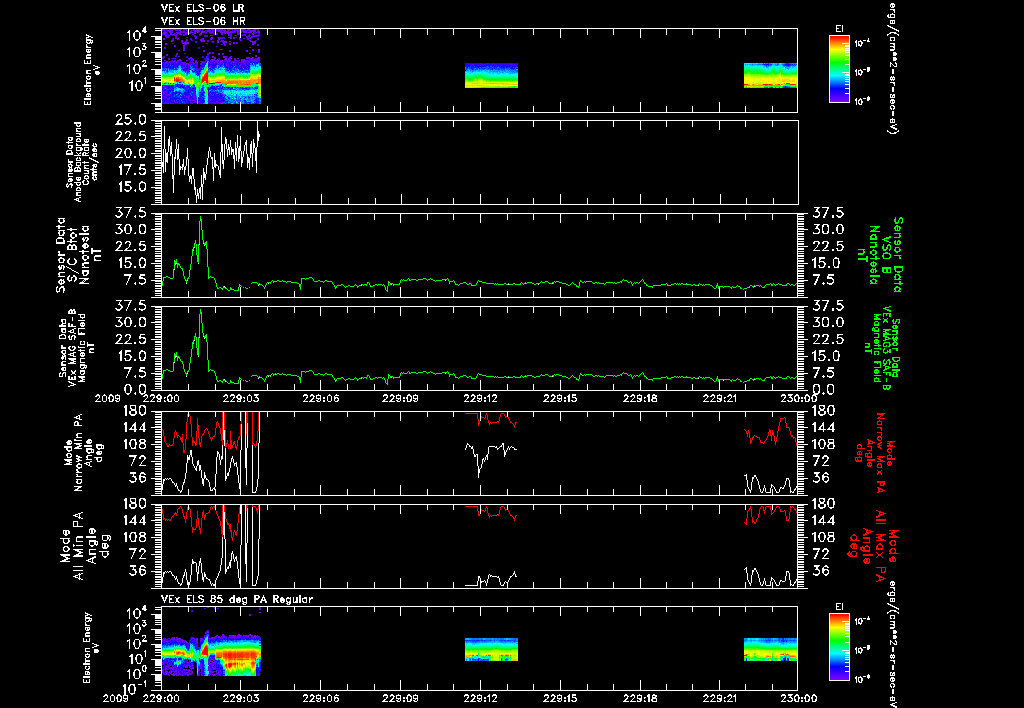1024x708 pixels.
Task: Click "229:12" on the middle time axis
Action: 481,398
